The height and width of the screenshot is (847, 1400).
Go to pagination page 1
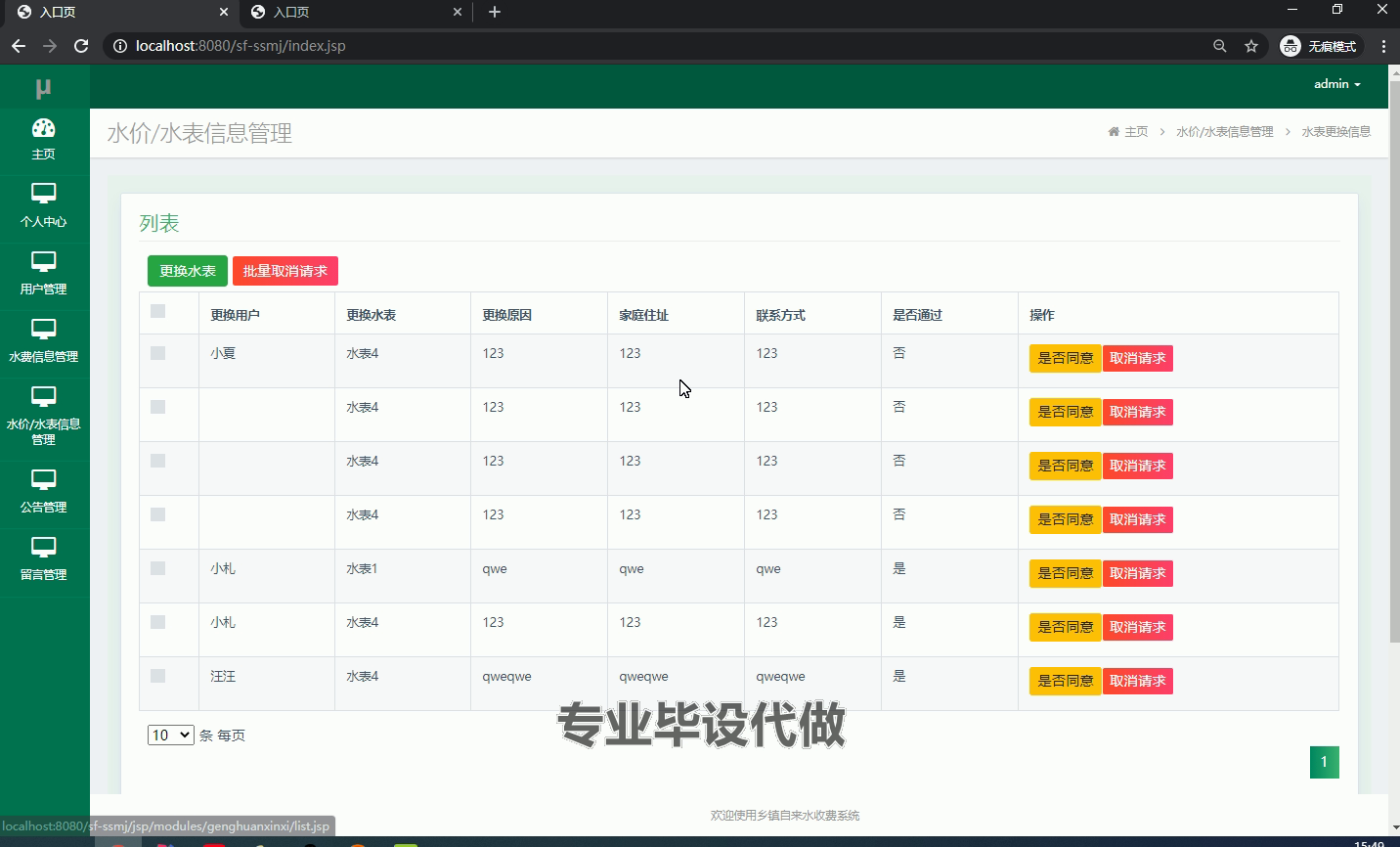[1324, 762]
